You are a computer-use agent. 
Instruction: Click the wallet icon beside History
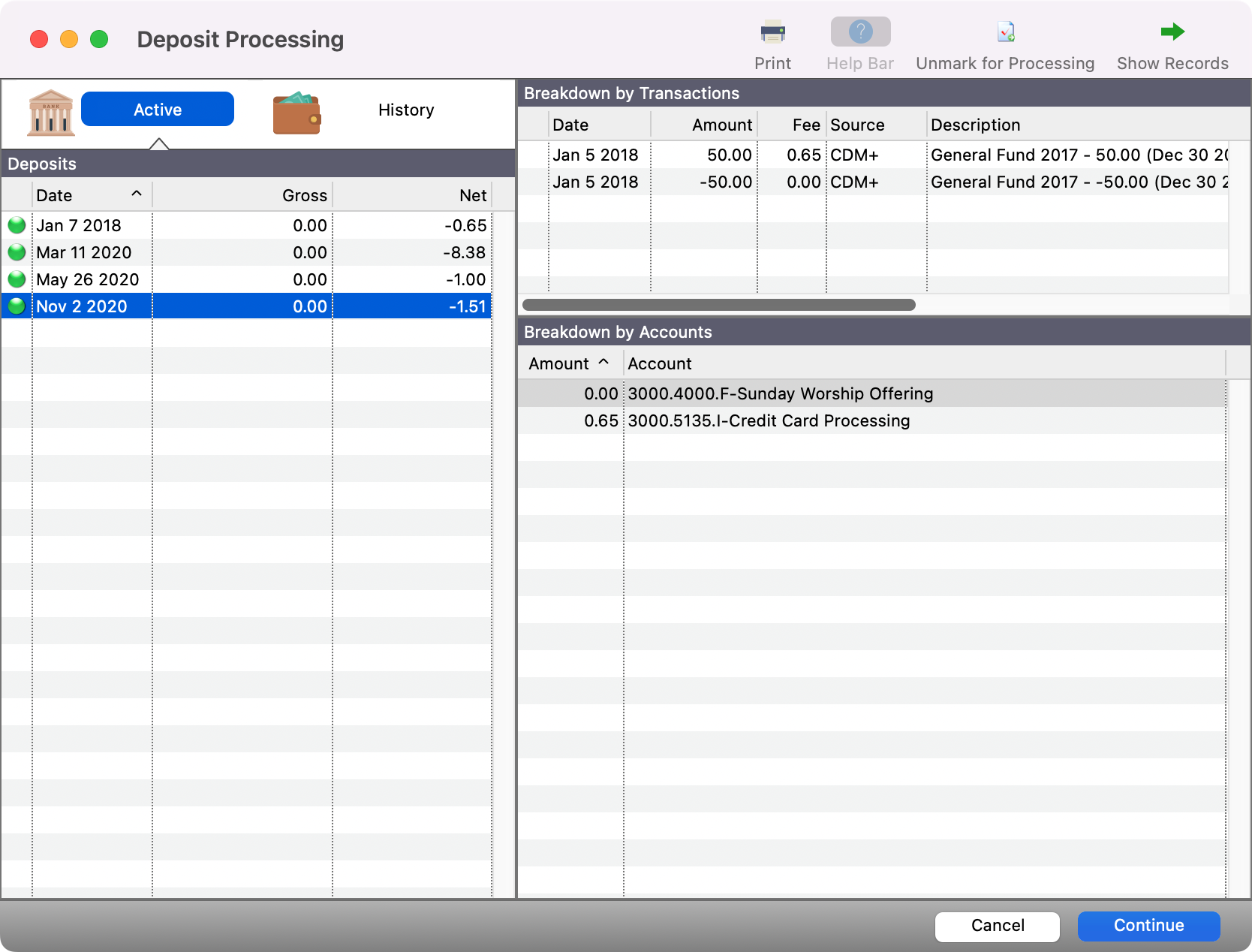tap(297, 112)
